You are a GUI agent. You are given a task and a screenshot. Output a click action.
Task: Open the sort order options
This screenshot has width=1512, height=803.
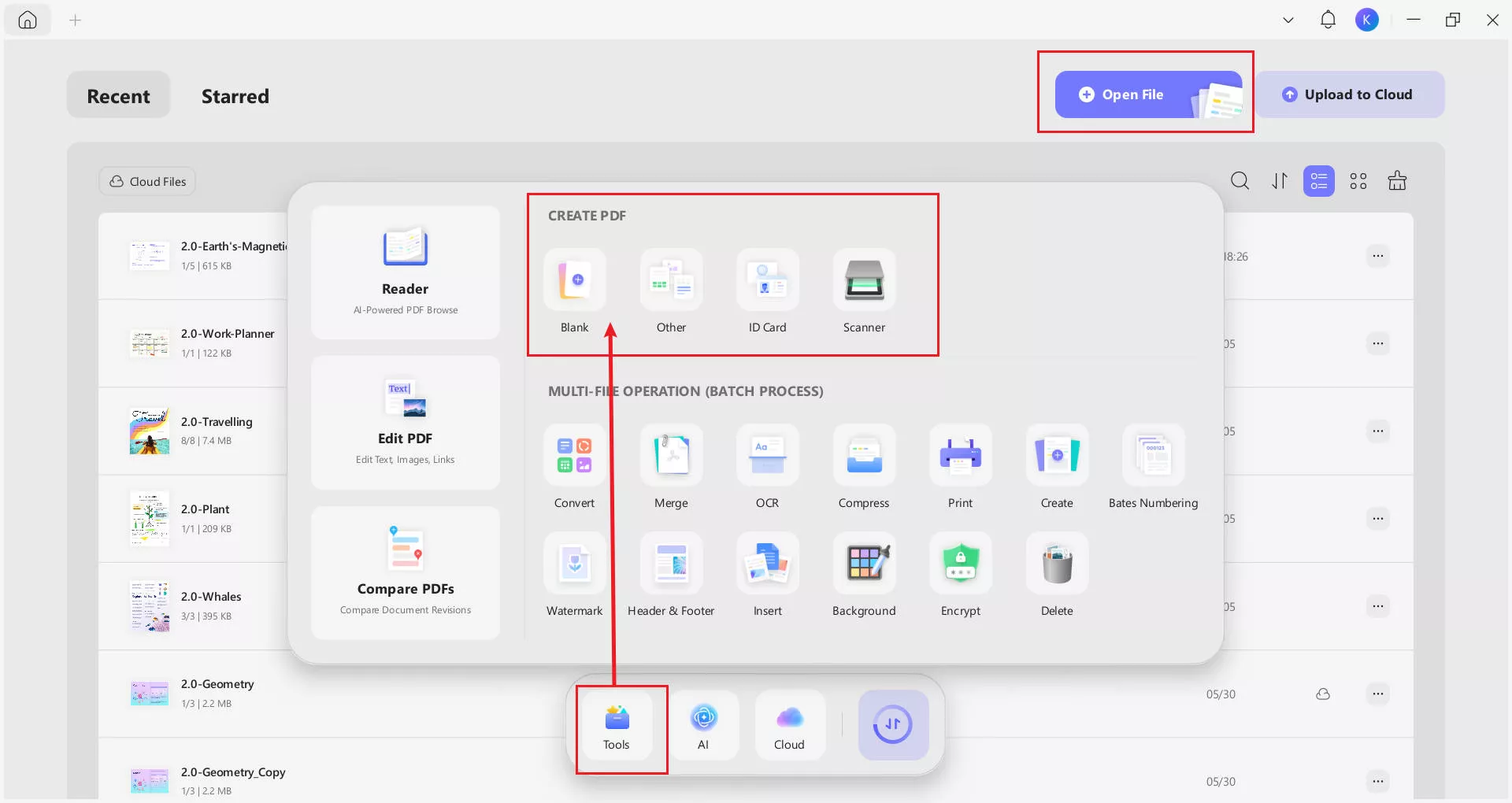[1280, 181]
